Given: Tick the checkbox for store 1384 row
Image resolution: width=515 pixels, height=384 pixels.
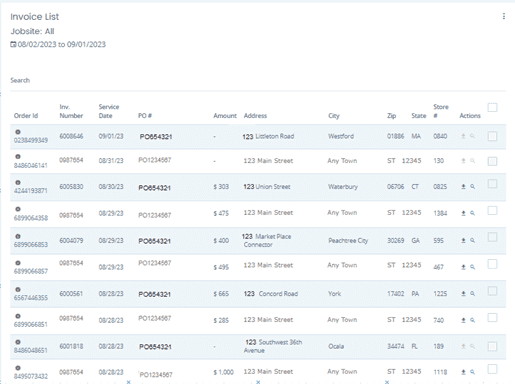Looking at the screenshot, I should [492, 211].
